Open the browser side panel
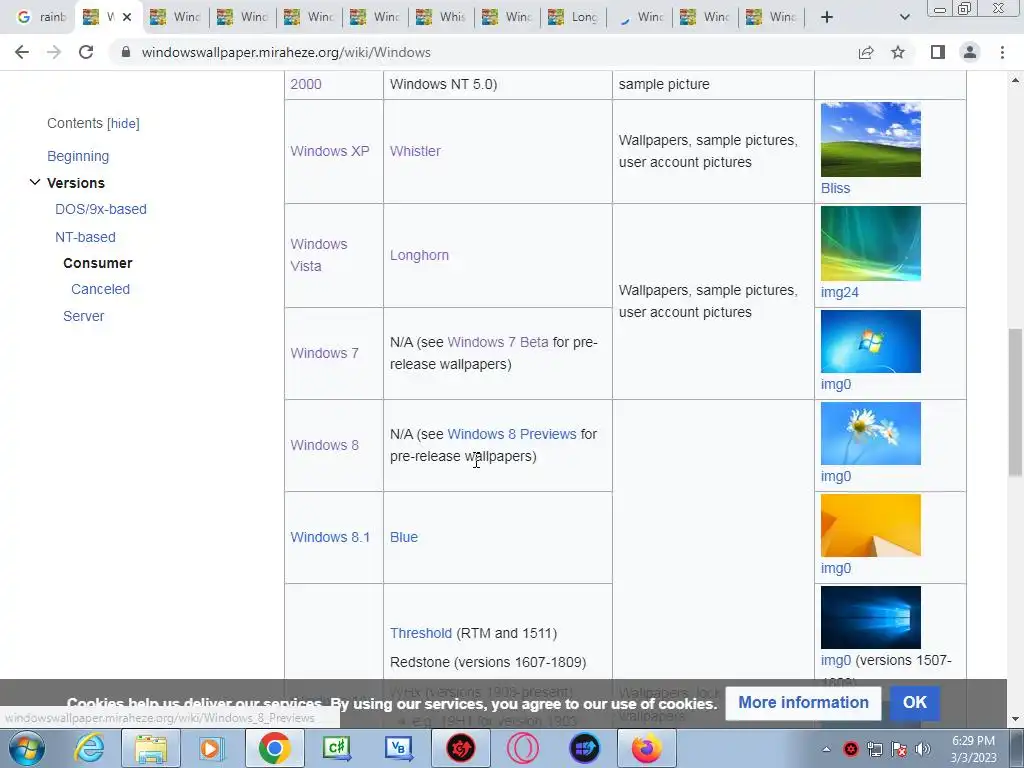The width and height of the screenshot is (1024, 768). [938, 52]
